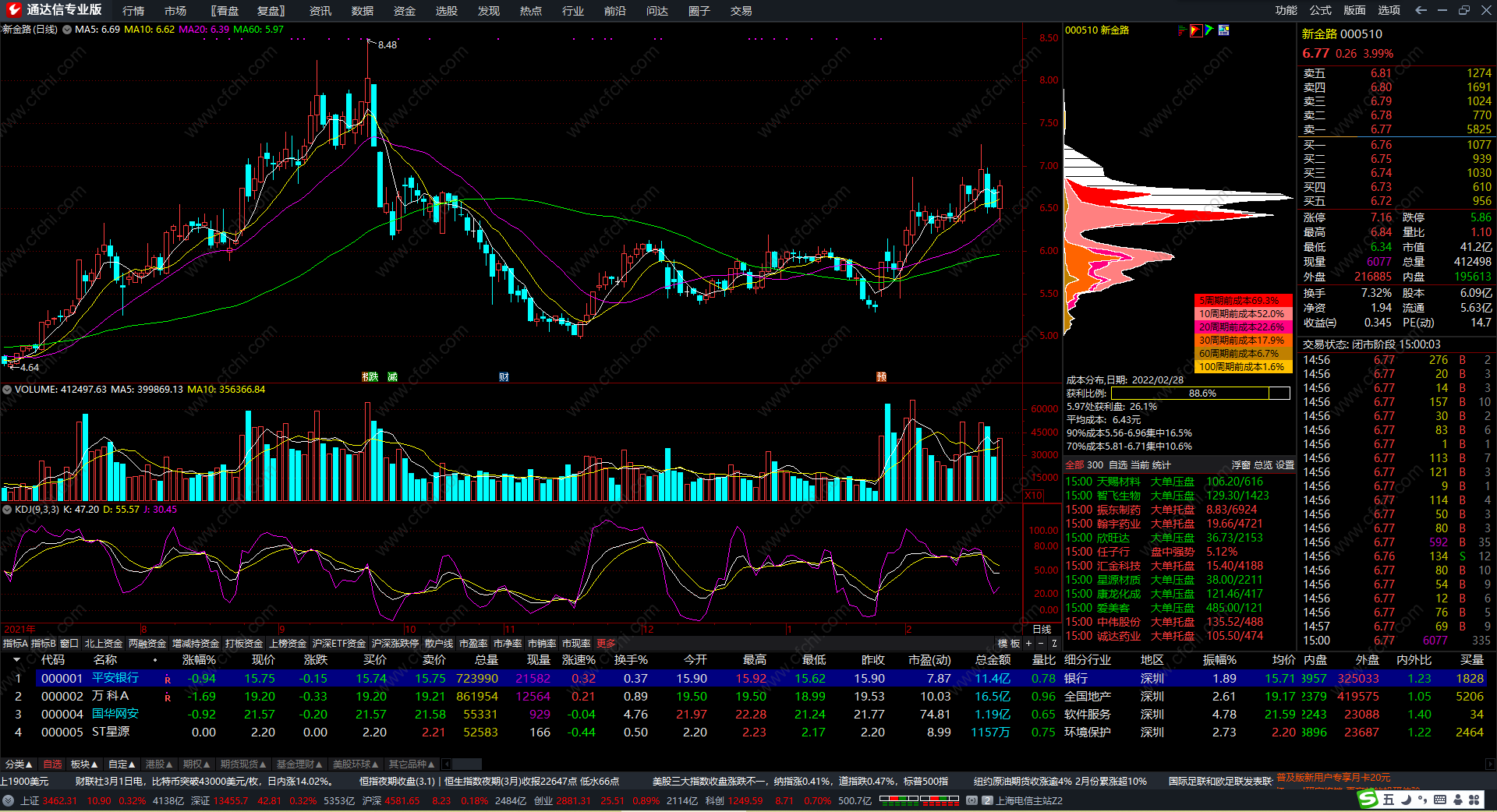Screen dimensions: 1497x812
Task: Open the 资讯 menu
Action: (x=320, y=11)
